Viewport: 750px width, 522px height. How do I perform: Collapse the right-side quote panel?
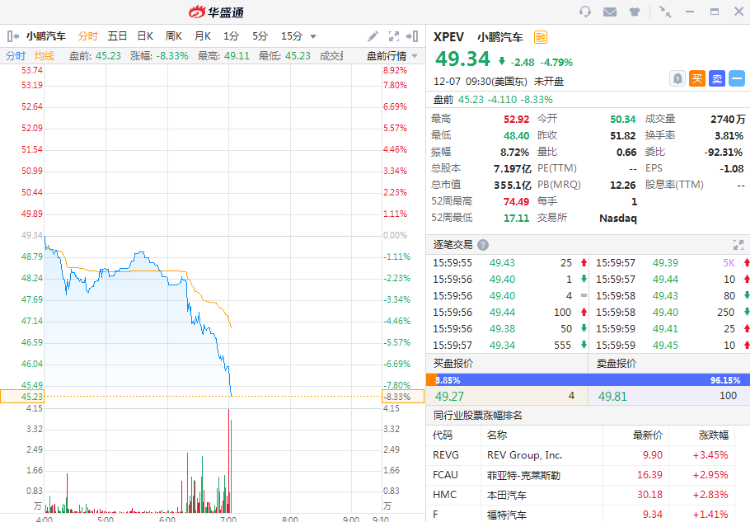coord(412,36)
